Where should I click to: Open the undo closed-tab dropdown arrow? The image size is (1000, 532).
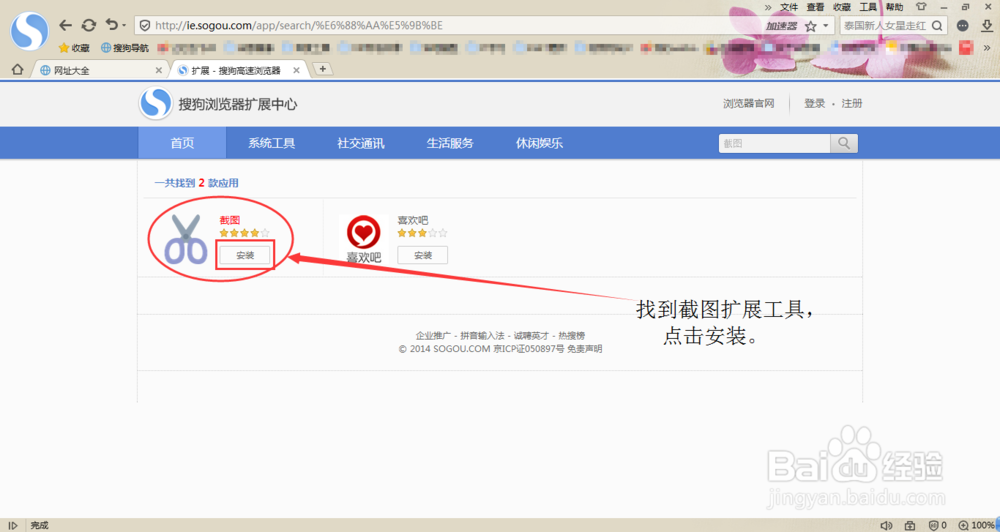pos(124,26)
